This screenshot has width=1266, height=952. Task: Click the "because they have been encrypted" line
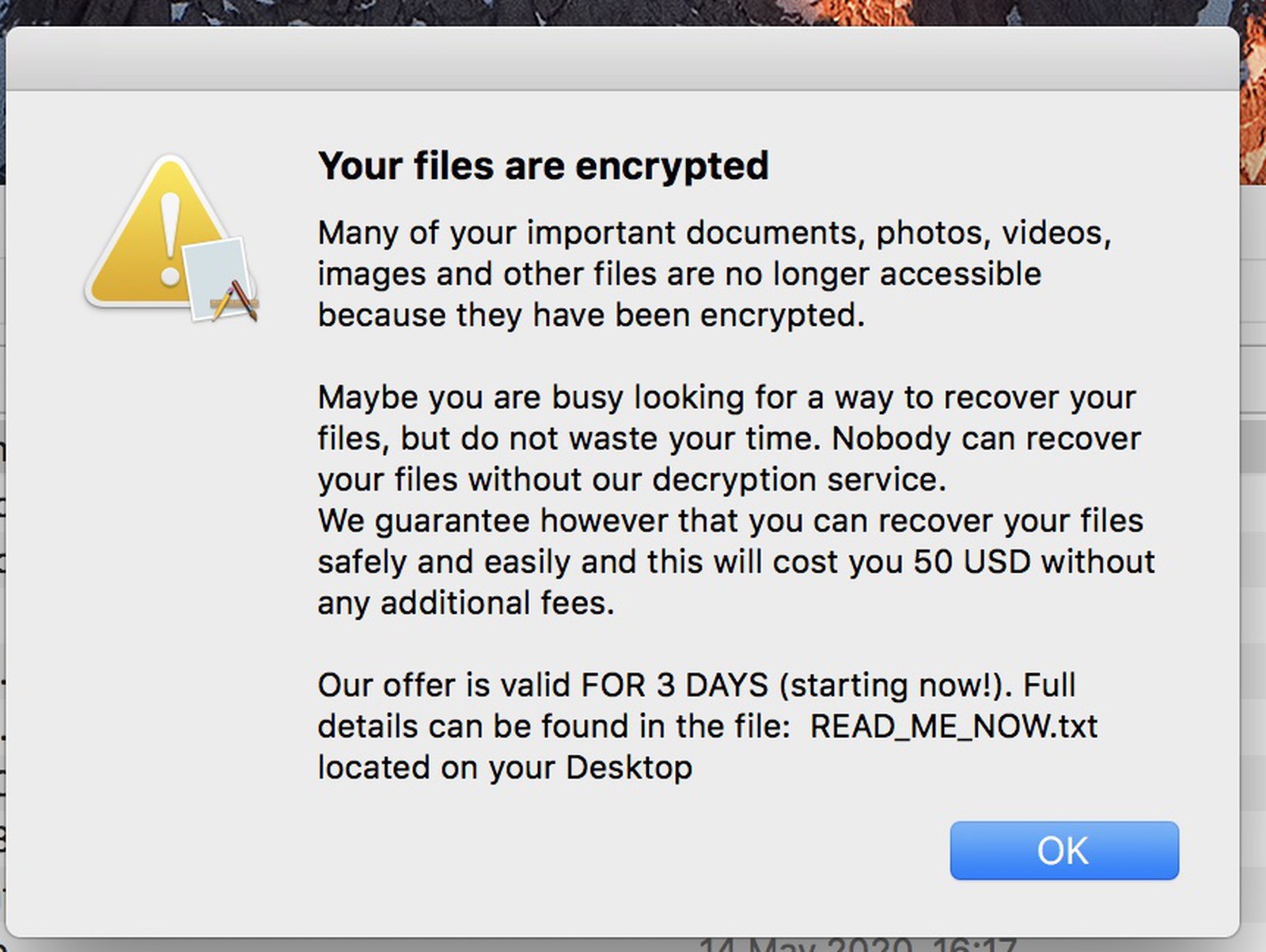click(590, 315)
